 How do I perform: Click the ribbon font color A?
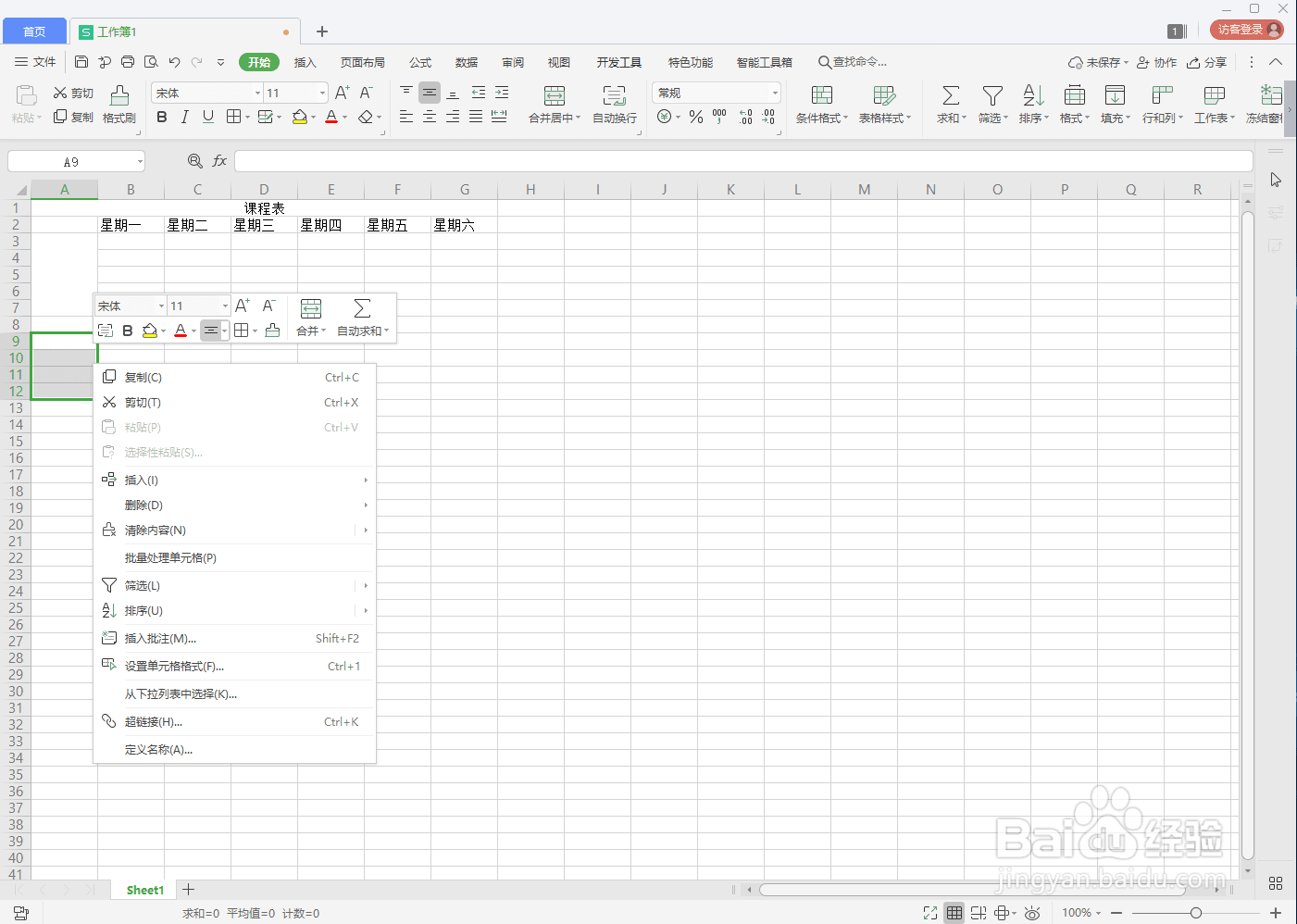[331, 117]
